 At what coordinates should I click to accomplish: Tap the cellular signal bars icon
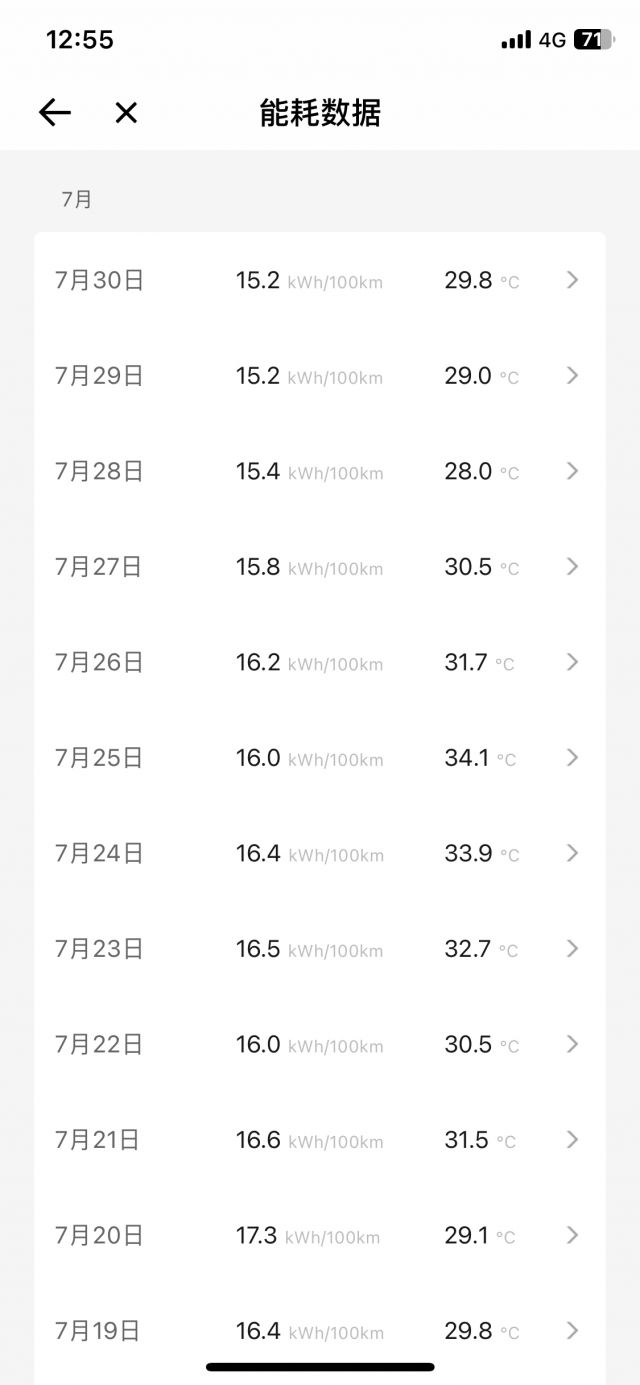coord(516,40)
